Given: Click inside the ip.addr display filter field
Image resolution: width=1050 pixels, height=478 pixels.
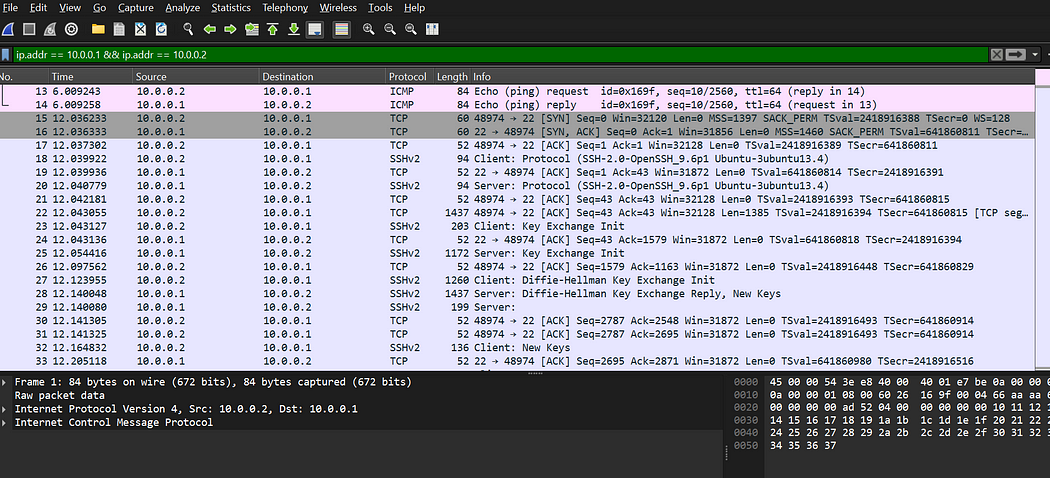Looking at the screenshot, I should point(500,55).
